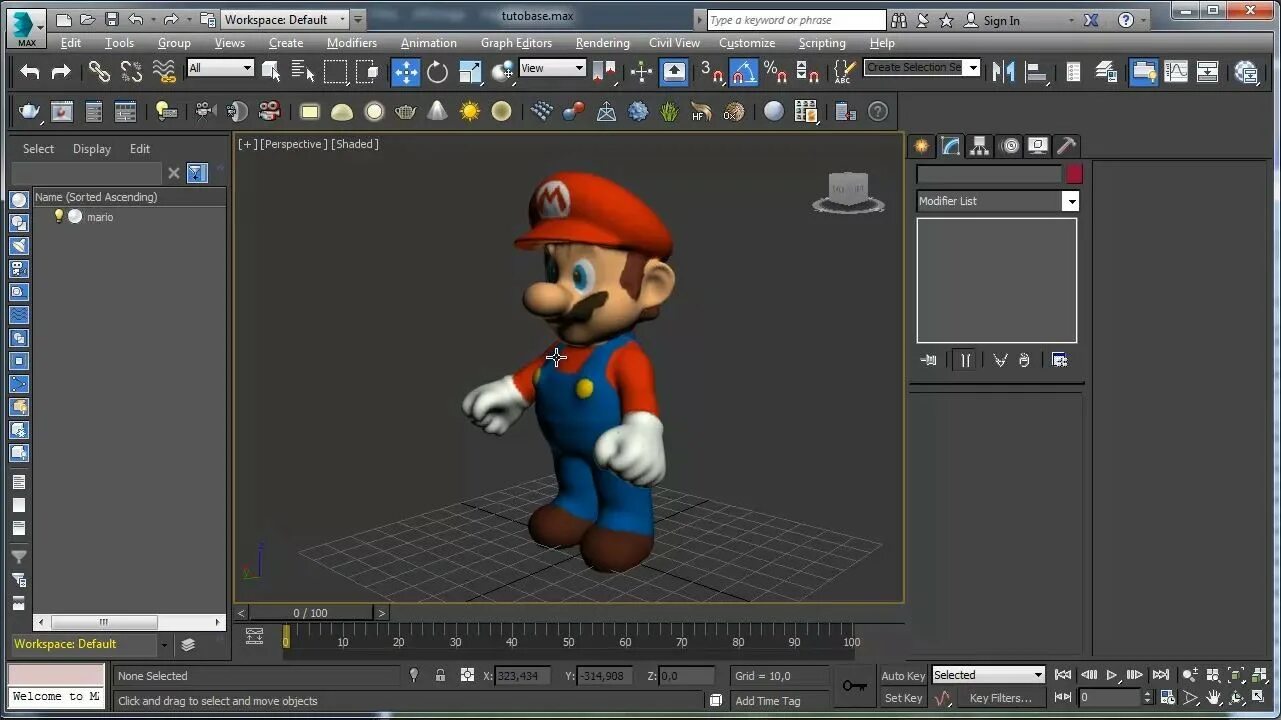The width and height of the screenshot is (1281, 720).
Task: Open the Selected key filter dropdown
Action: pos(988,675)
